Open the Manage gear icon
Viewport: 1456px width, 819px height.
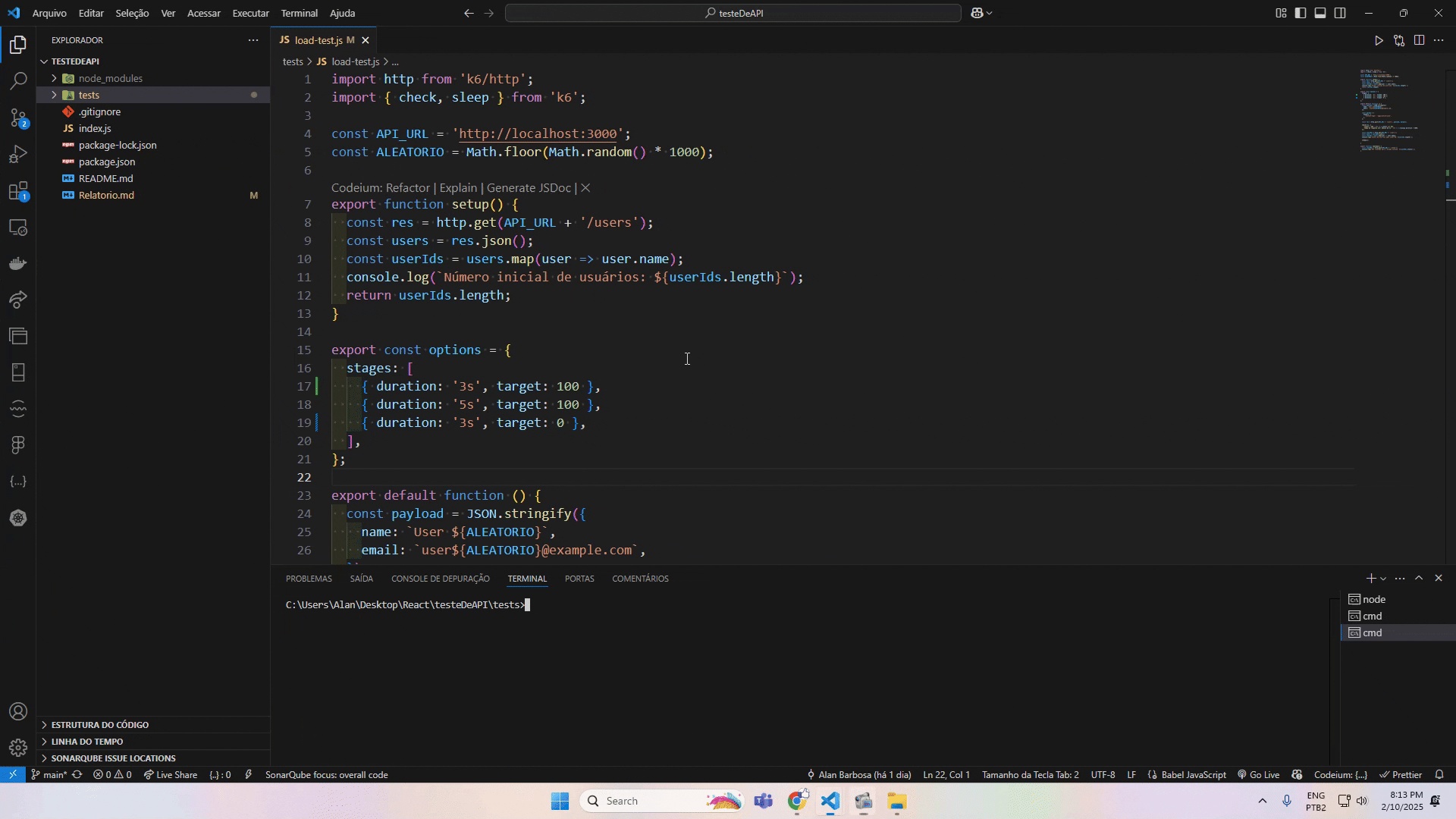pyautogui.click(x=18, y=748)
